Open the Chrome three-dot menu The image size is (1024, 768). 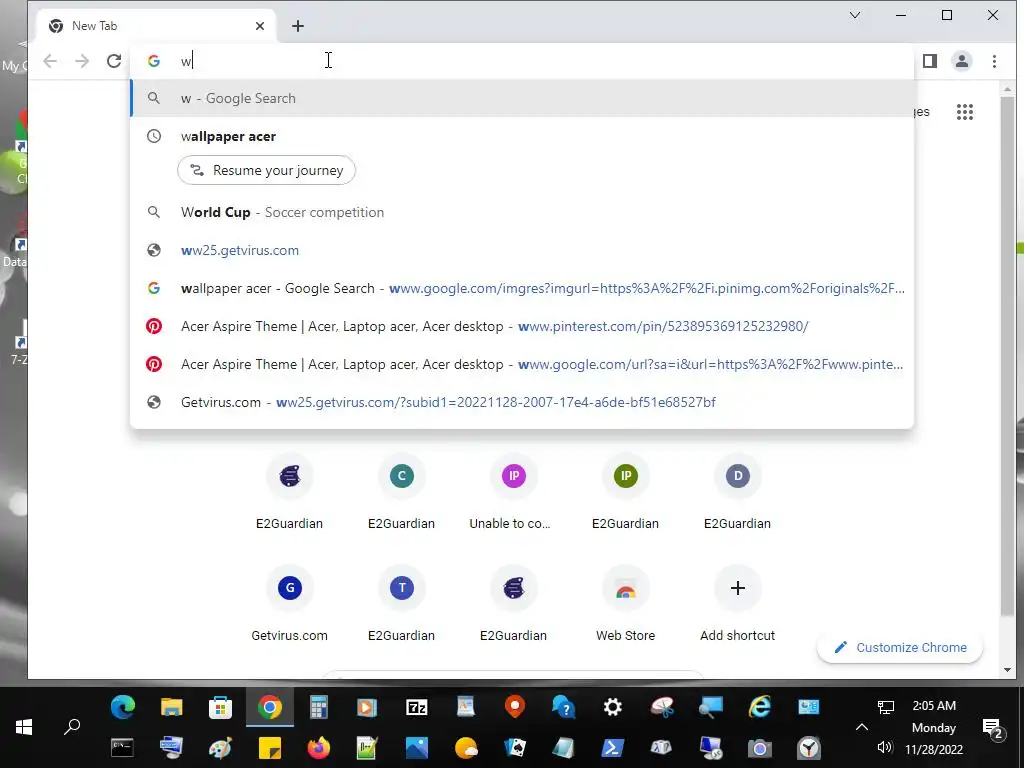pyautogui.click(x=994, y=61)
